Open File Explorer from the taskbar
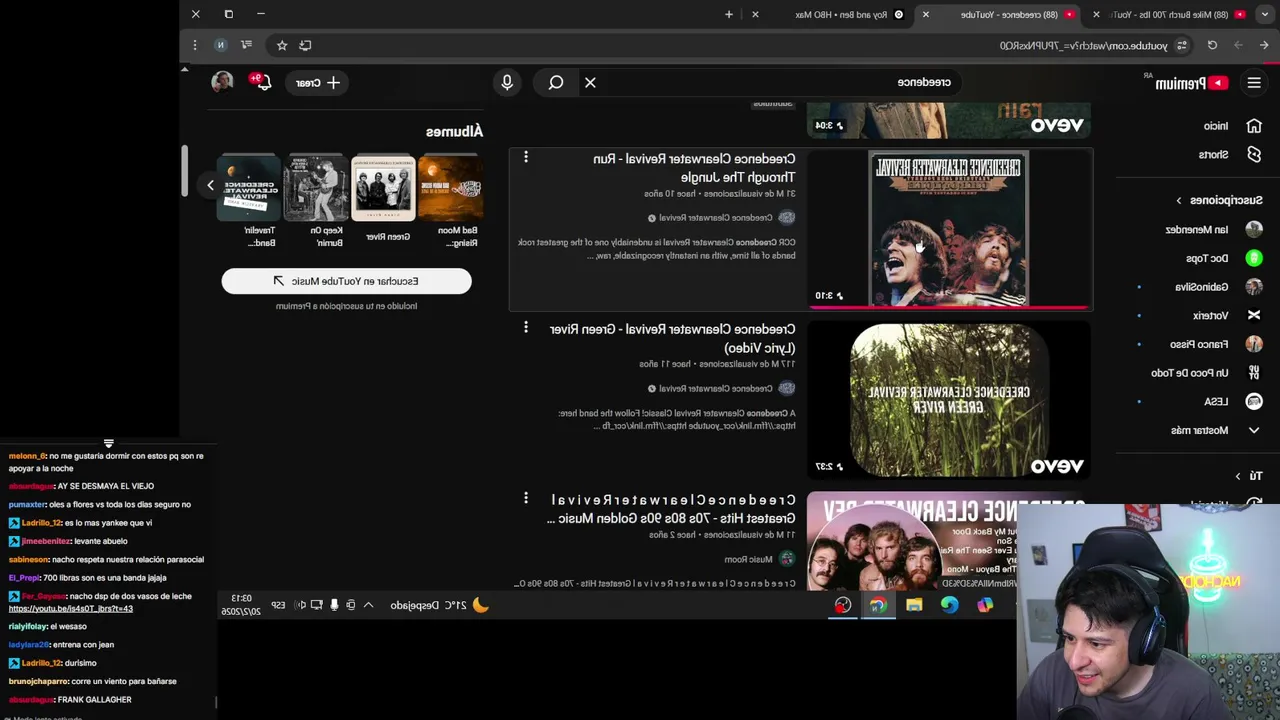Viewport: 1280px width, 720px height. pyautogui.click(x=914, y=605)
